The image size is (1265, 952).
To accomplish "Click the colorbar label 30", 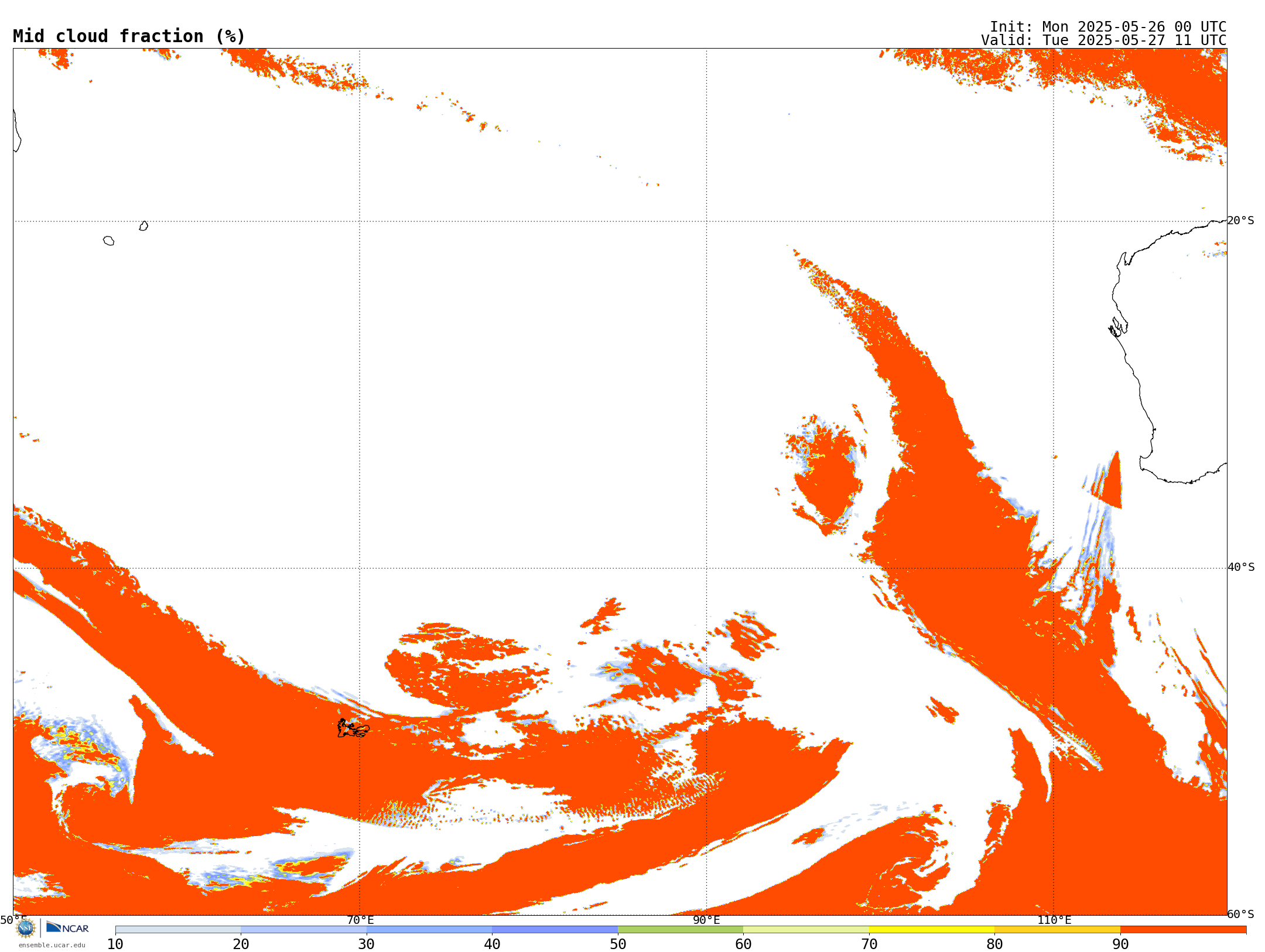I will (367, 944).
